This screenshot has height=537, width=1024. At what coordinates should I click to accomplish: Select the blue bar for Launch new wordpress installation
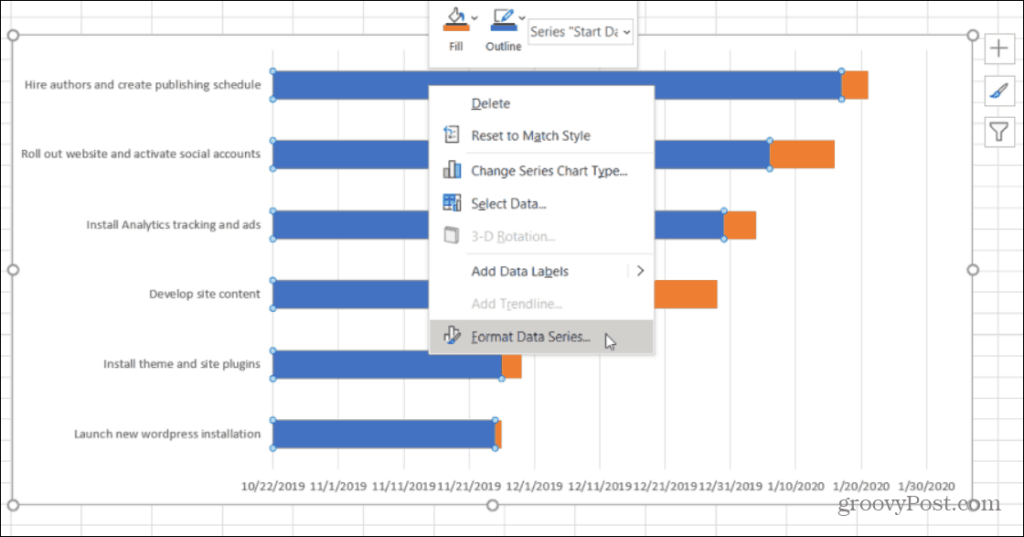[x=384, y=434]
